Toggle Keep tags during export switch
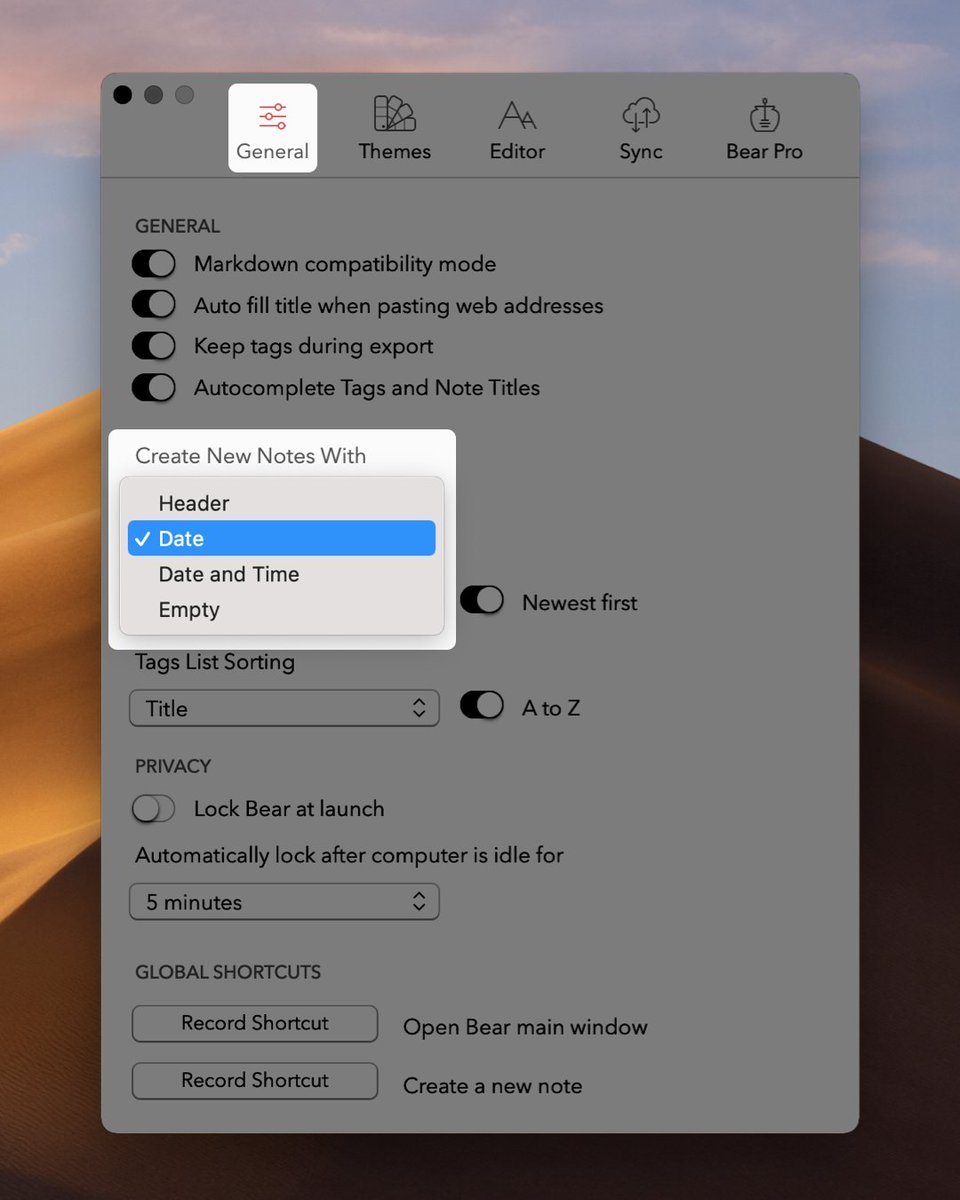Viewport: 960px width, 1200px height. (154, 346)
